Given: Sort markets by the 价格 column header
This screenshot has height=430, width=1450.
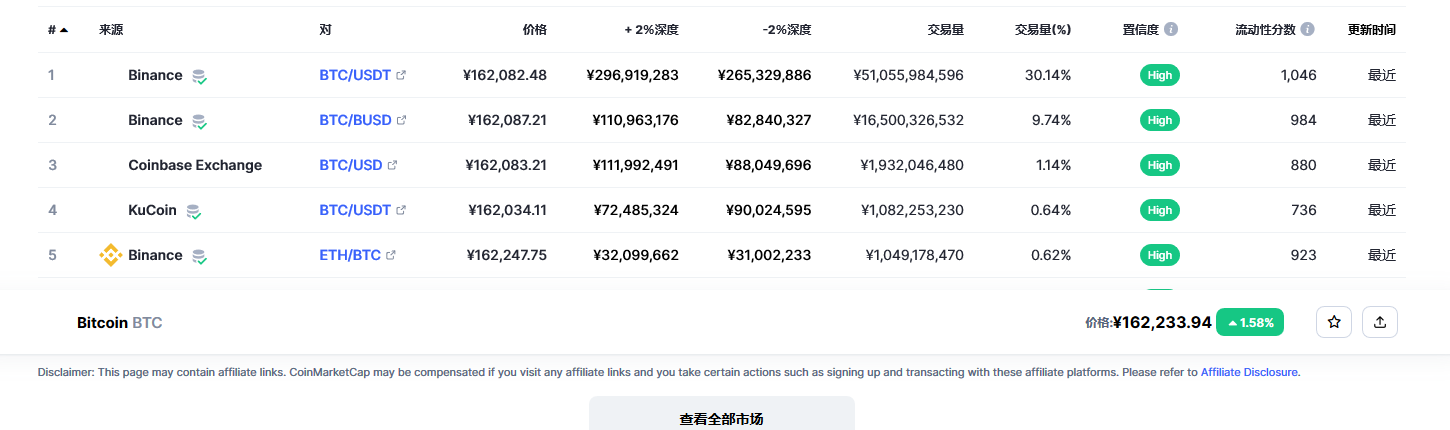Looking at the screenshot, I should (x=534, y=30).
